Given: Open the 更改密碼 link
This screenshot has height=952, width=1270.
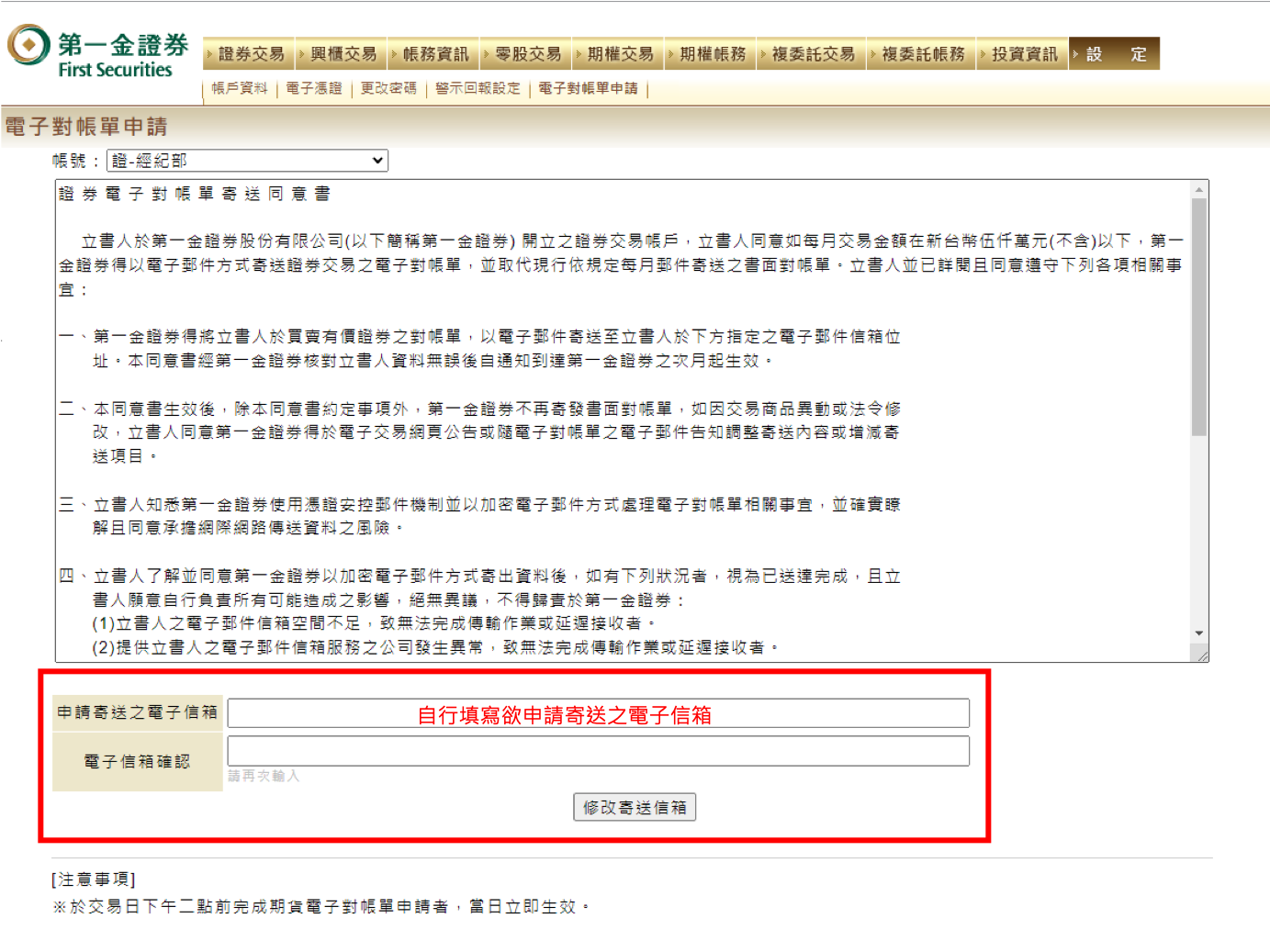Looking at the screenshot, I should 388,88.
